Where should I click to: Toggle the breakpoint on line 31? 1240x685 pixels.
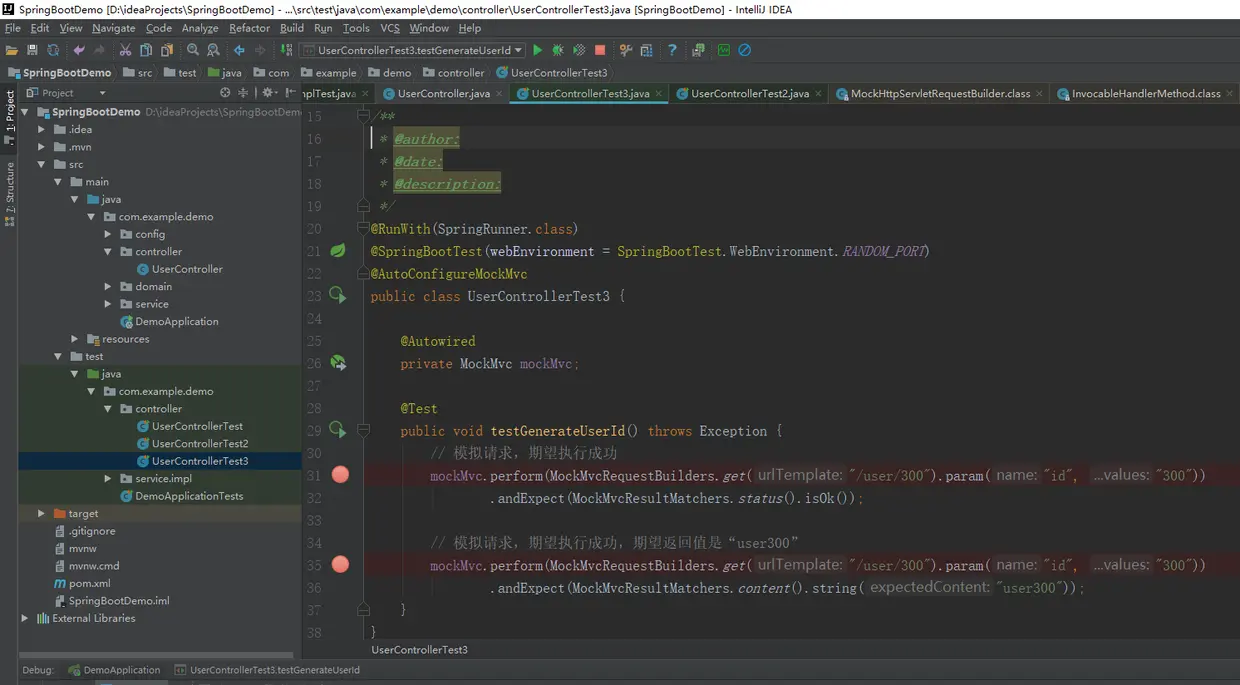coord(340,475)
